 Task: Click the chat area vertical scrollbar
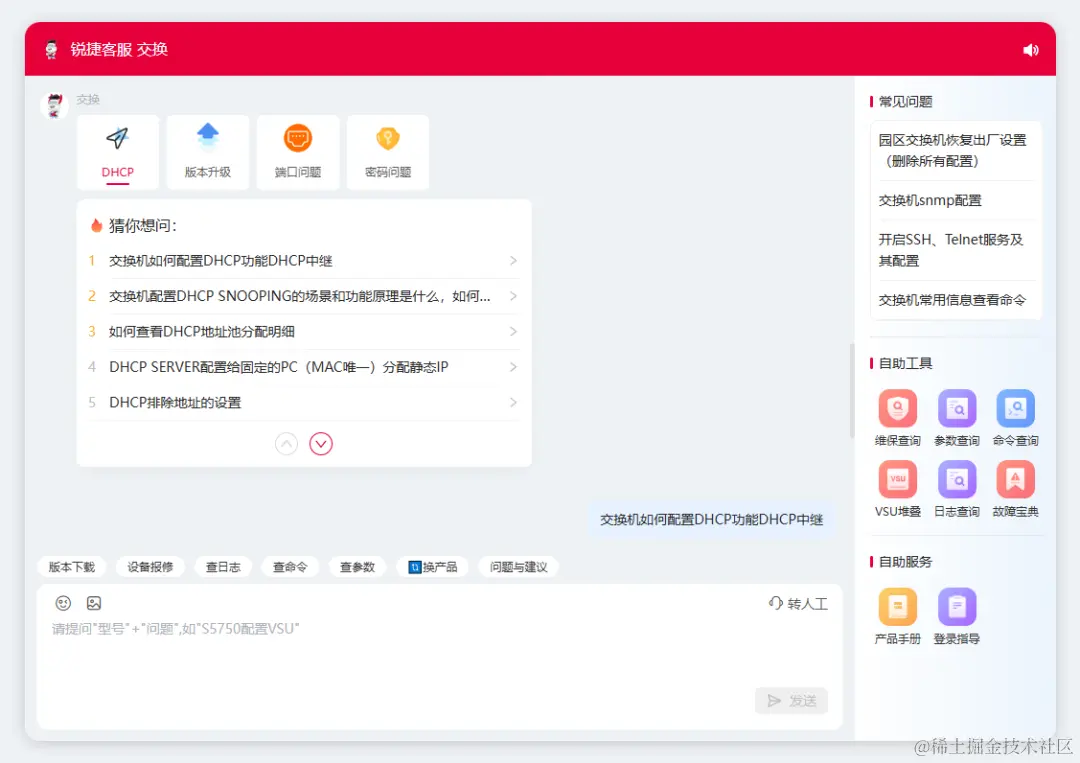851,392
